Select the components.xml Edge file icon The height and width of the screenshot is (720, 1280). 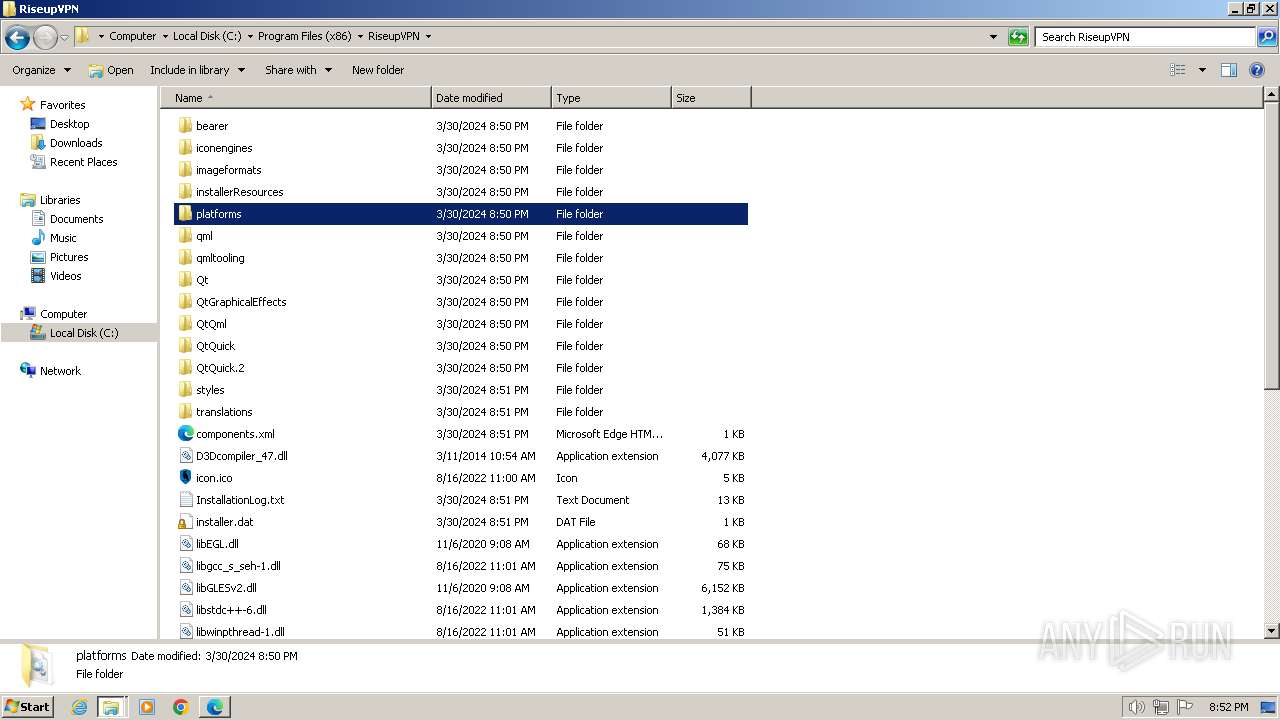click(185, 434)
